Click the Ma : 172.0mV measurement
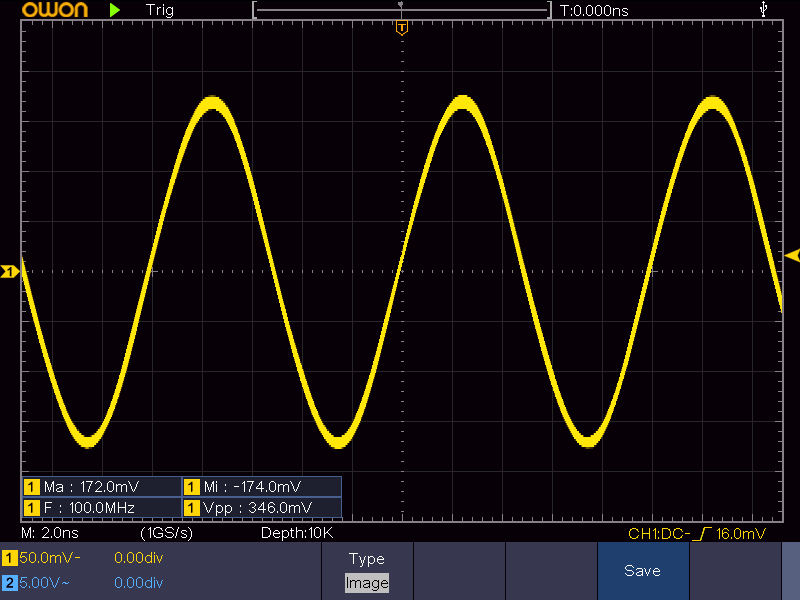 (102, 487)
